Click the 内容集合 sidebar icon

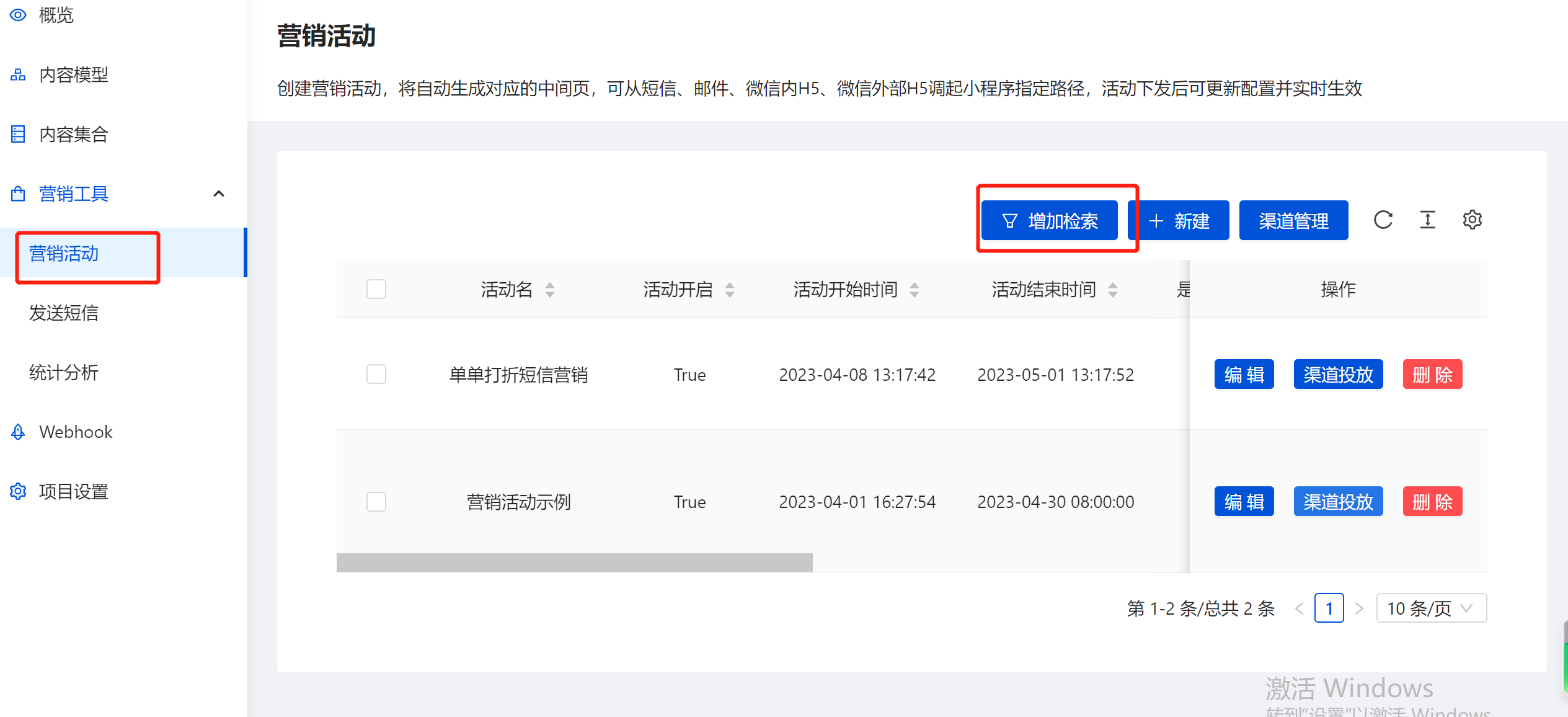[x=18, y=134]
